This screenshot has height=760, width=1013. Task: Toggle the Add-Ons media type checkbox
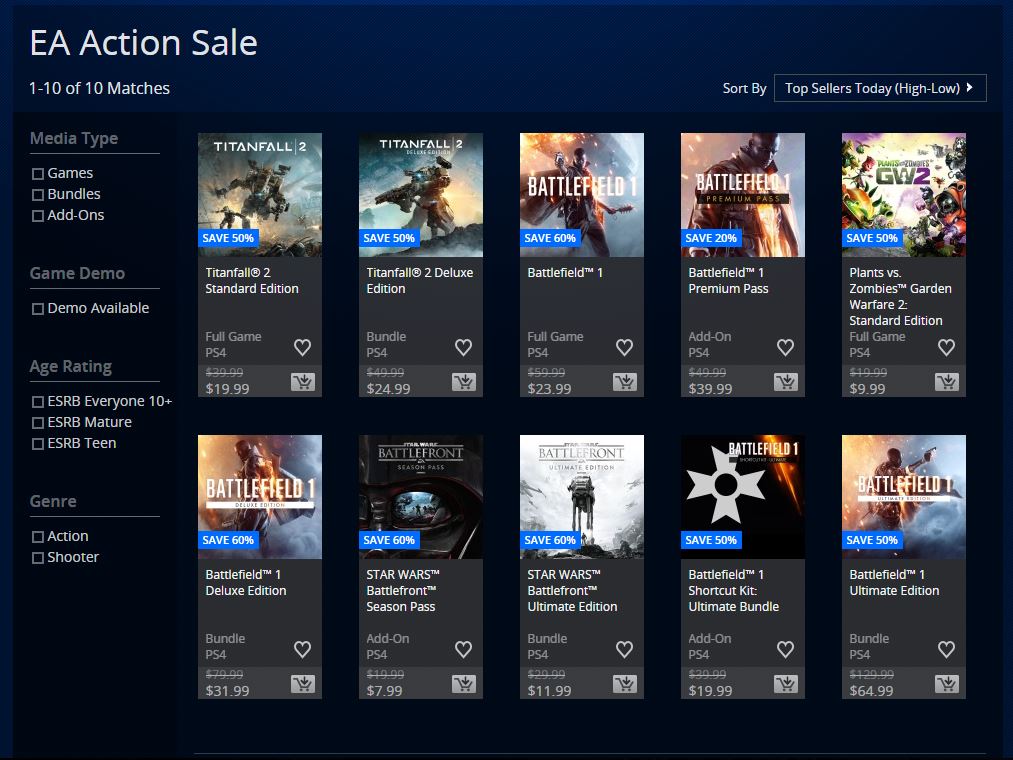(38, 216)
